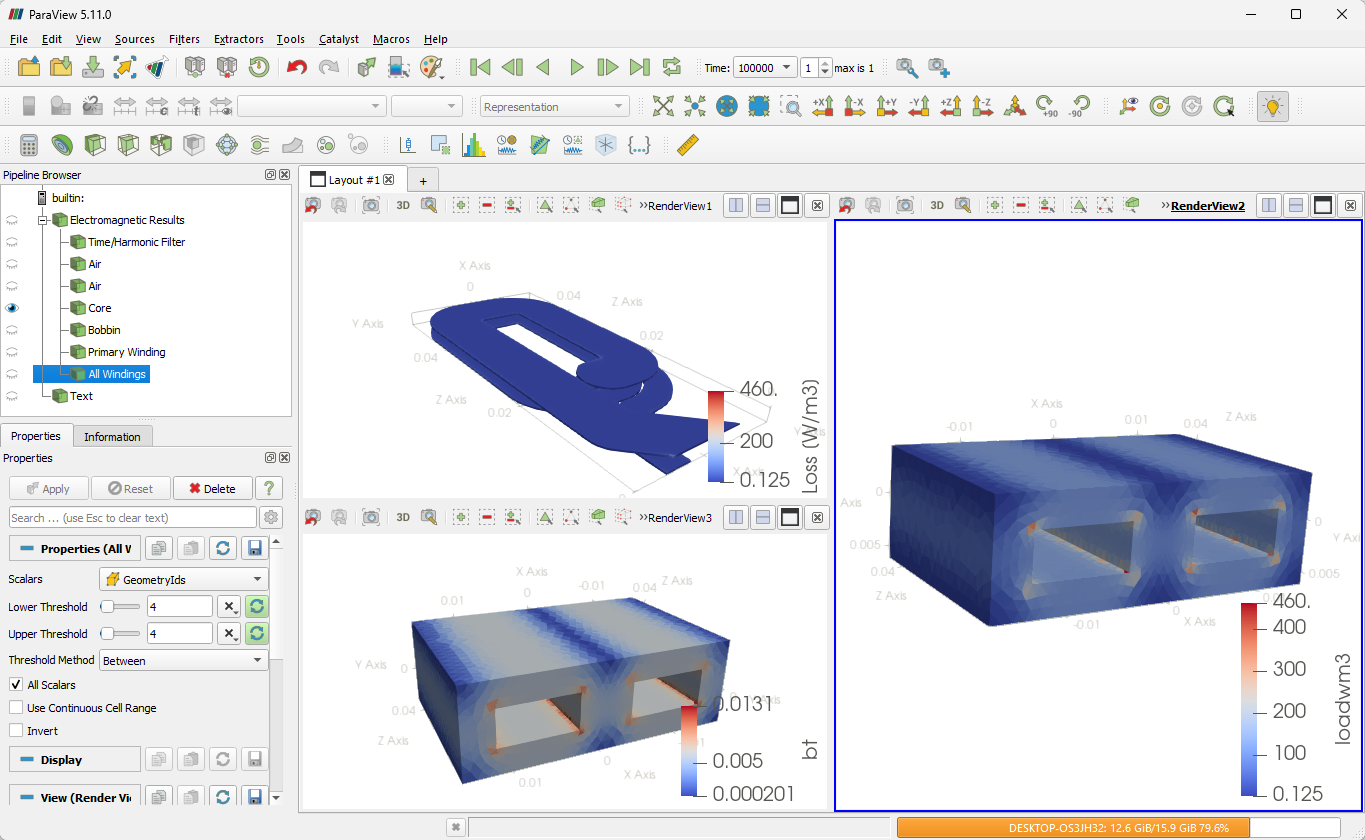This screenshot has width=1365, height=840.
Task: Open the File menu
Action: click(x=19, y=39)
